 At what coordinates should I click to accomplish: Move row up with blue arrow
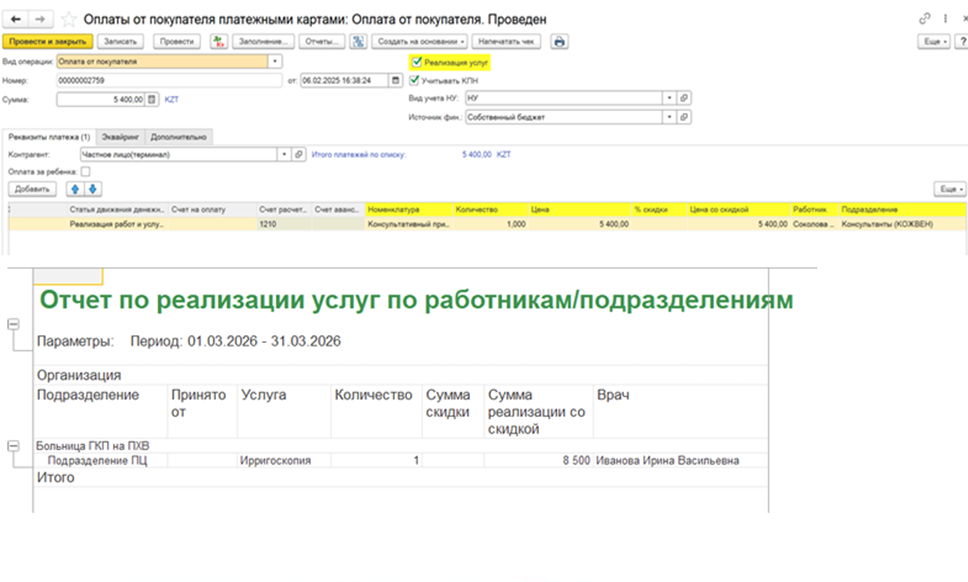click(x=75, y=189)
